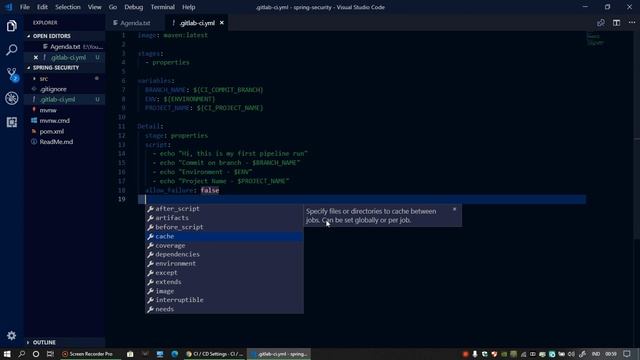Choose except from suggestions
640x360 pixels.
pos(224,273)
